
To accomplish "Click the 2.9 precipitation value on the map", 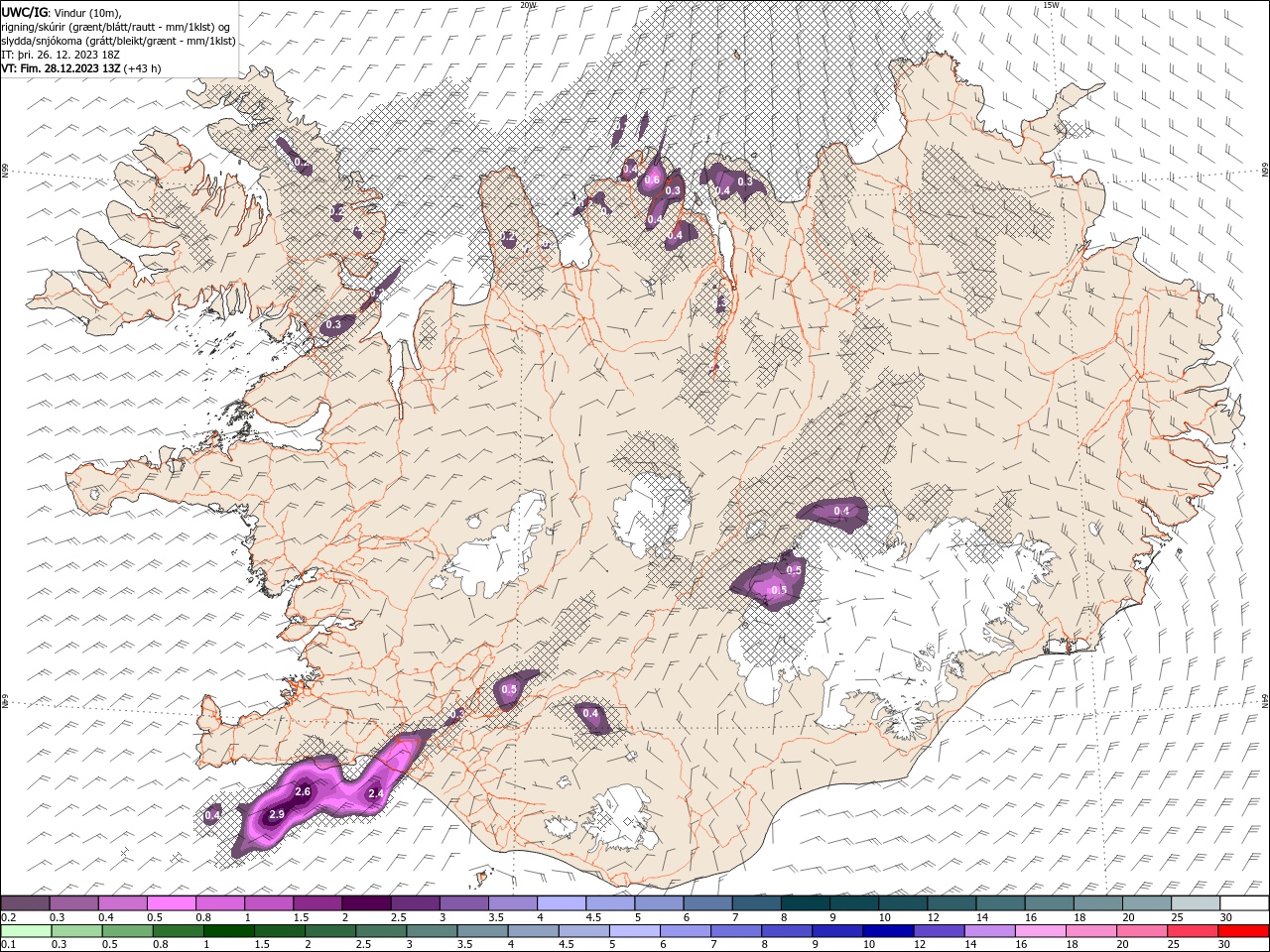I will point(277,814).
